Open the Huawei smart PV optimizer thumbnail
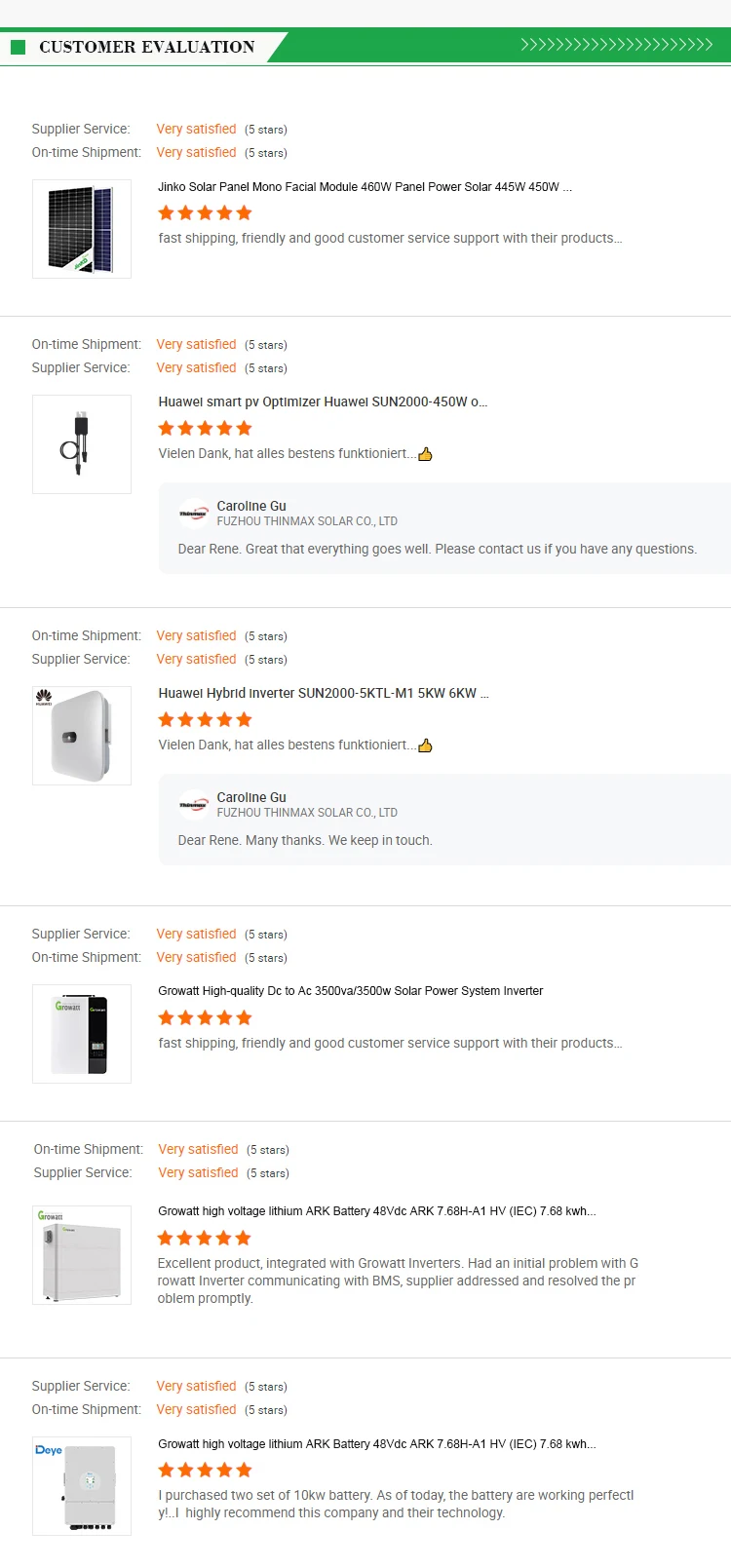The height and width of the screenshot is (1568, 731). click(x=82, y=444)
